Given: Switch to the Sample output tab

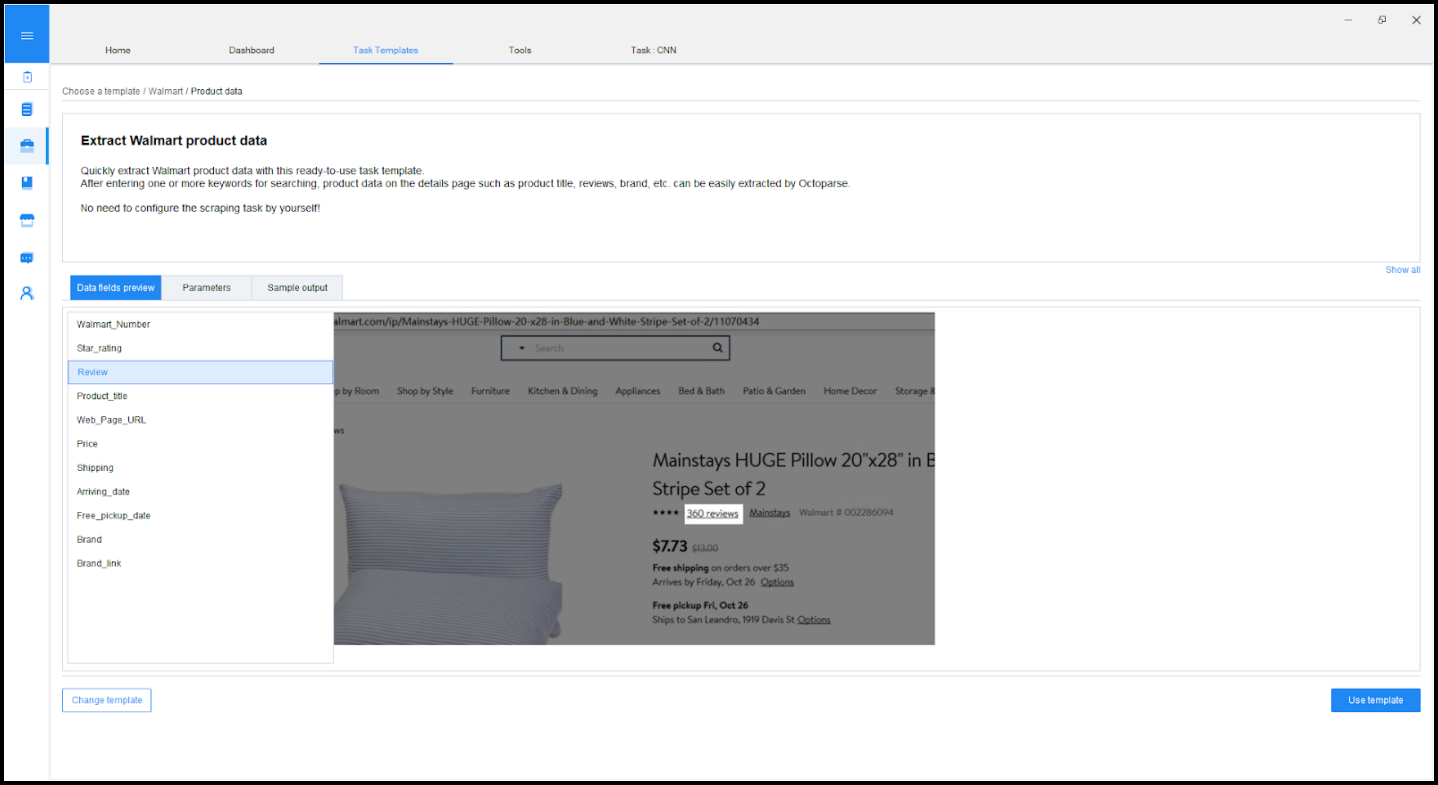Looking at the screenshot, I should tap(297, 288).
